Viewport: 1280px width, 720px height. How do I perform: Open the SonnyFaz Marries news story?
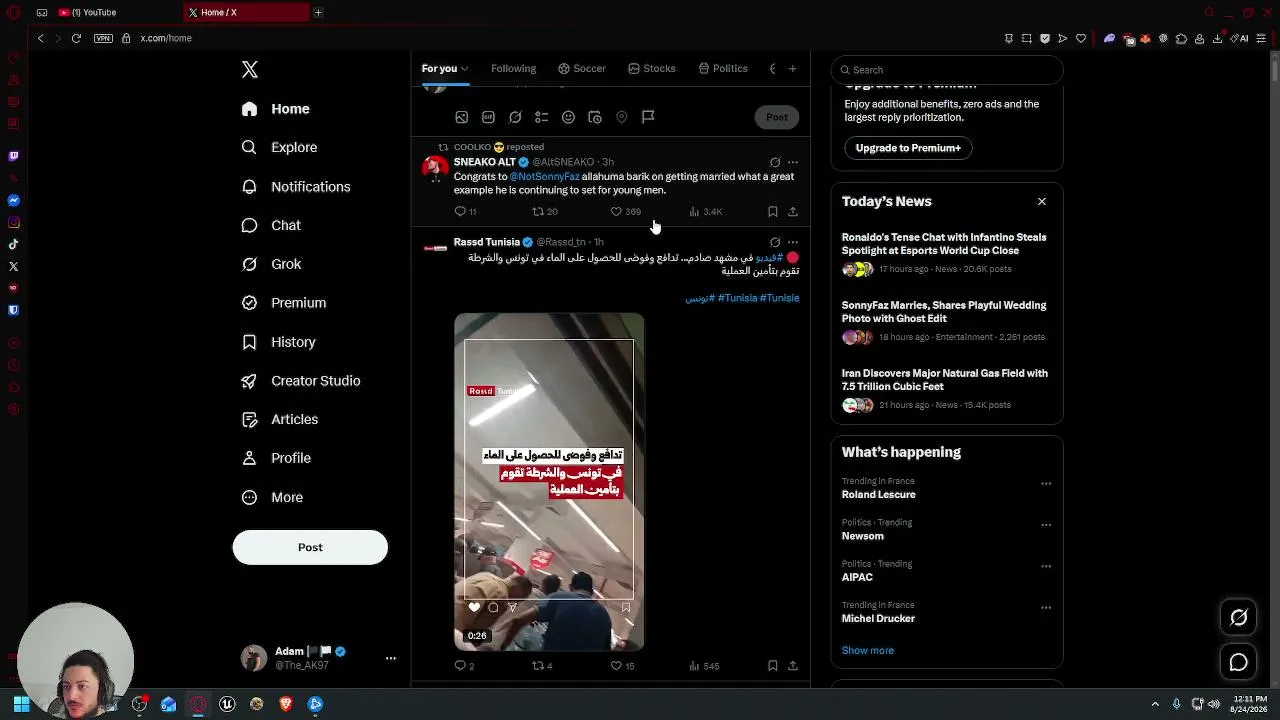pyautogui.click(x=946, y=322)
